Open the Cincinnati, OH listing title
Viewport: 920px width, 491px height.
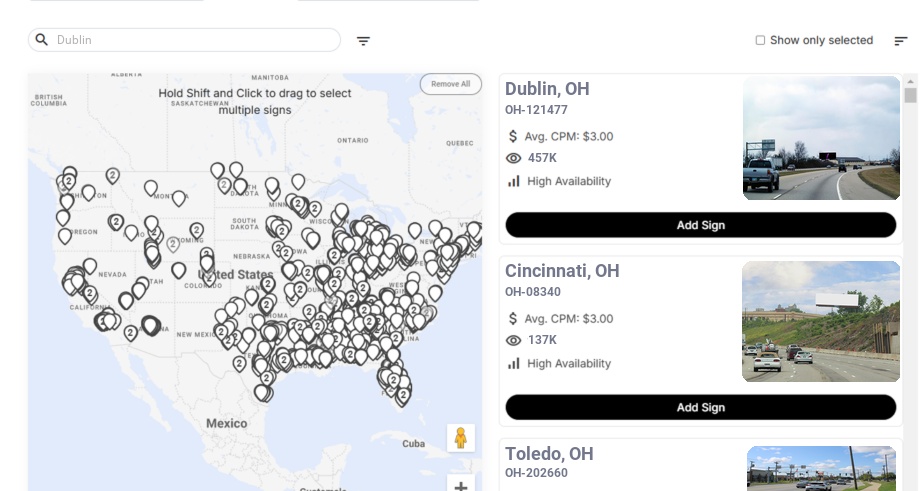tap(562, 271)
